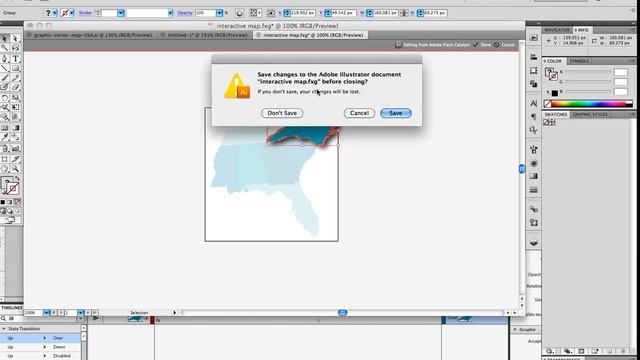Select Up to Over state transition row
This screenshot has height=360, width=640.
click(x=40, y=338)
